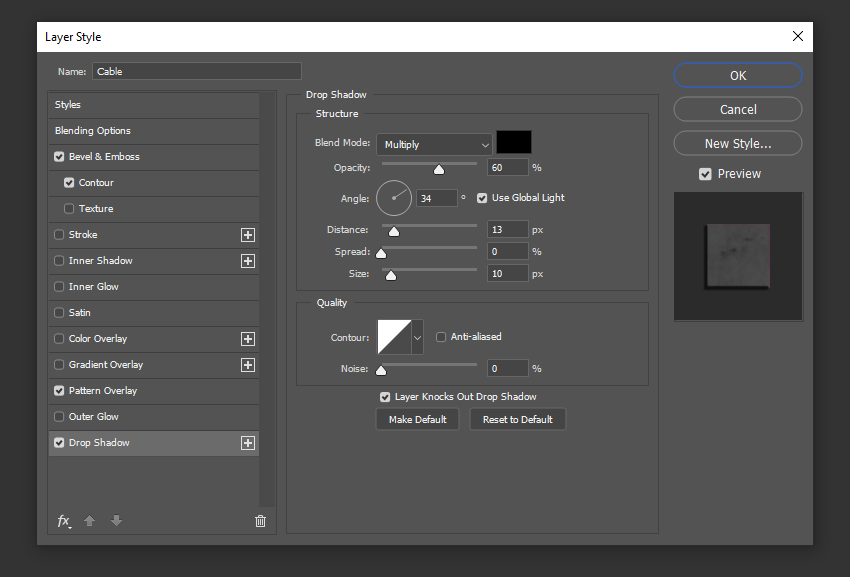Uncheck Bevel & Emboss effect
850x577 pixels.
59,157
